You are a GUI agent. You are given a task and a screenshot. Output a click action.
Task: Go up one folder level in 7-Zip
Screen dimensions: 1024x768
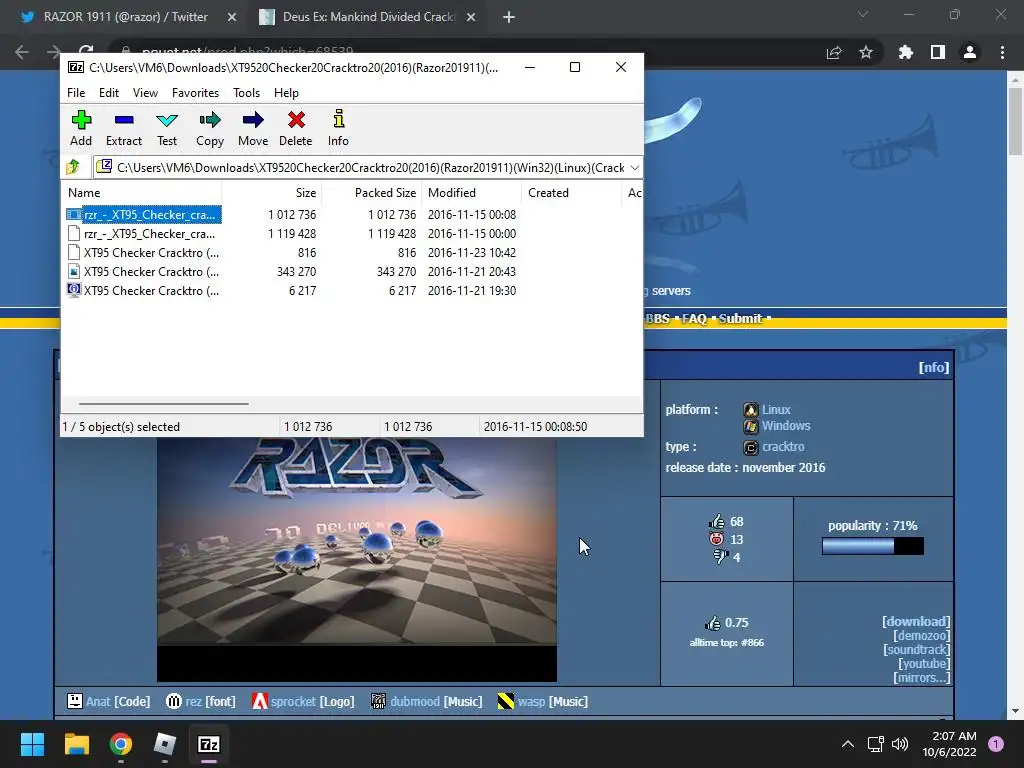coord(73,167)
